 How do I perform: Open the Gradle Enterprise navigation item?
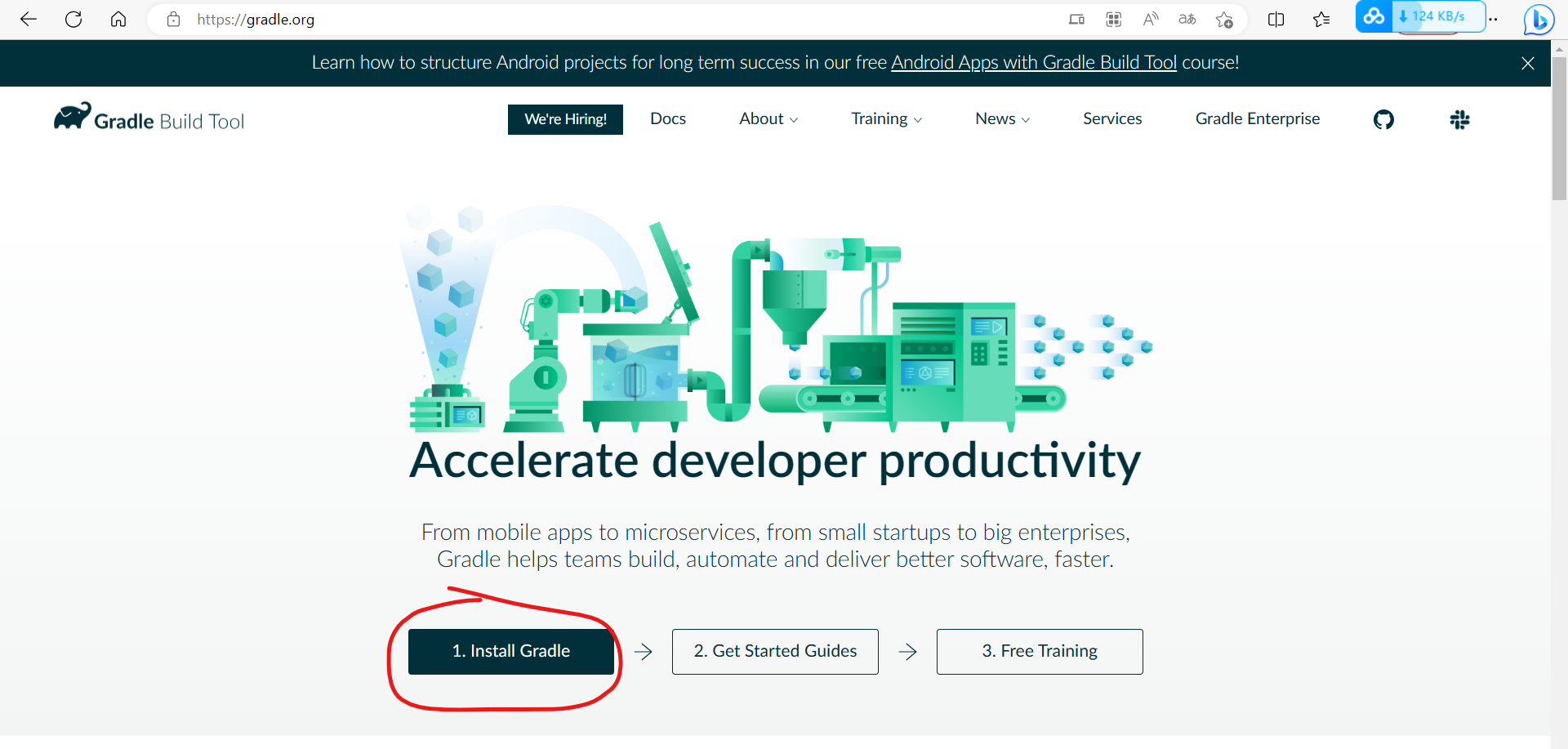coord(1258,118)
